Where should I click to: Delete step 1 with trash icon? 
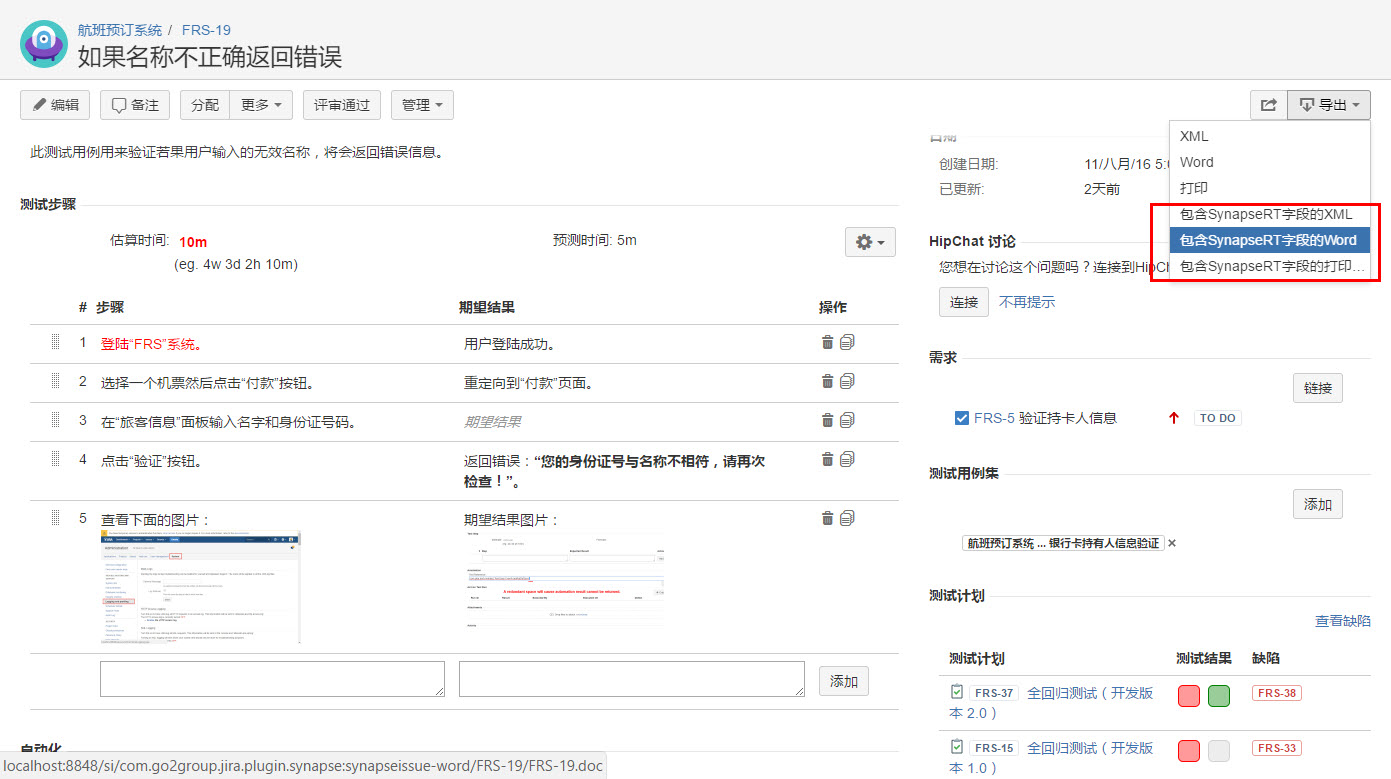pos(827,343)
